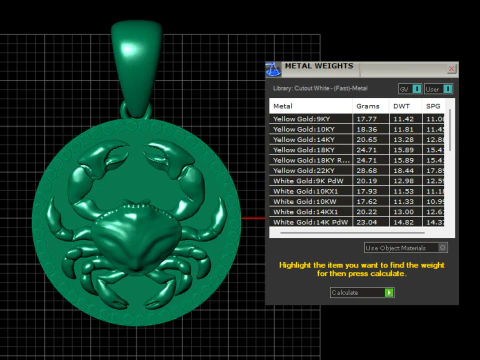480x360 pixels.
Task: Click the 17.77 grams value
Action: pyautogui.click(x=367, y=119)
